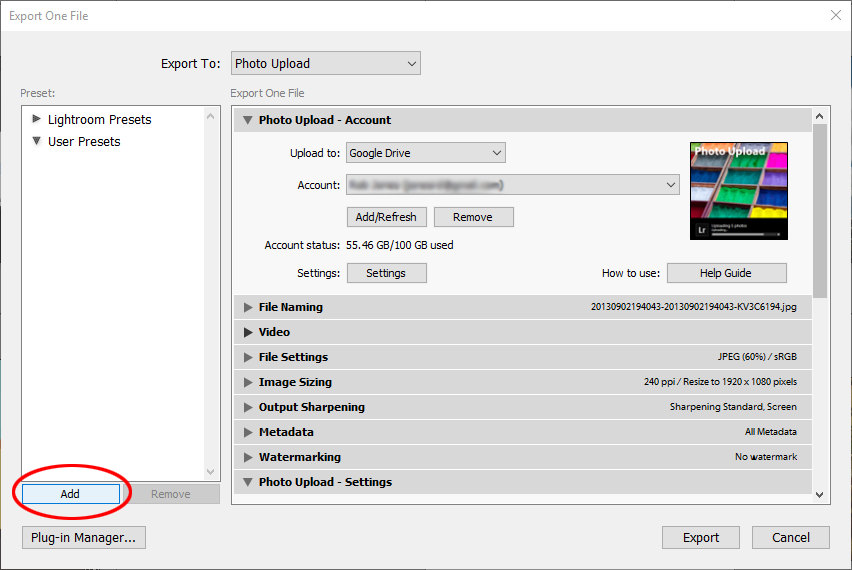
Task: Expand the Lightroom Presets tree item
Action: tap(37, 119)
